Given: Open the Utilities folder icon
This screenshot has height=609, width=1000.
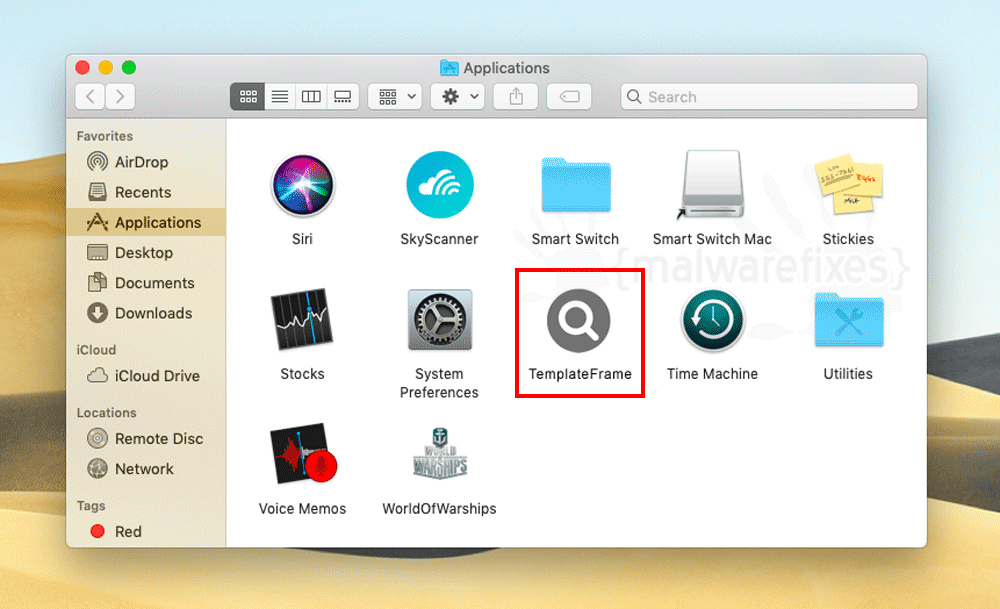Looking at the screenshot, I should pyautogui.click(x=848, y=319).
